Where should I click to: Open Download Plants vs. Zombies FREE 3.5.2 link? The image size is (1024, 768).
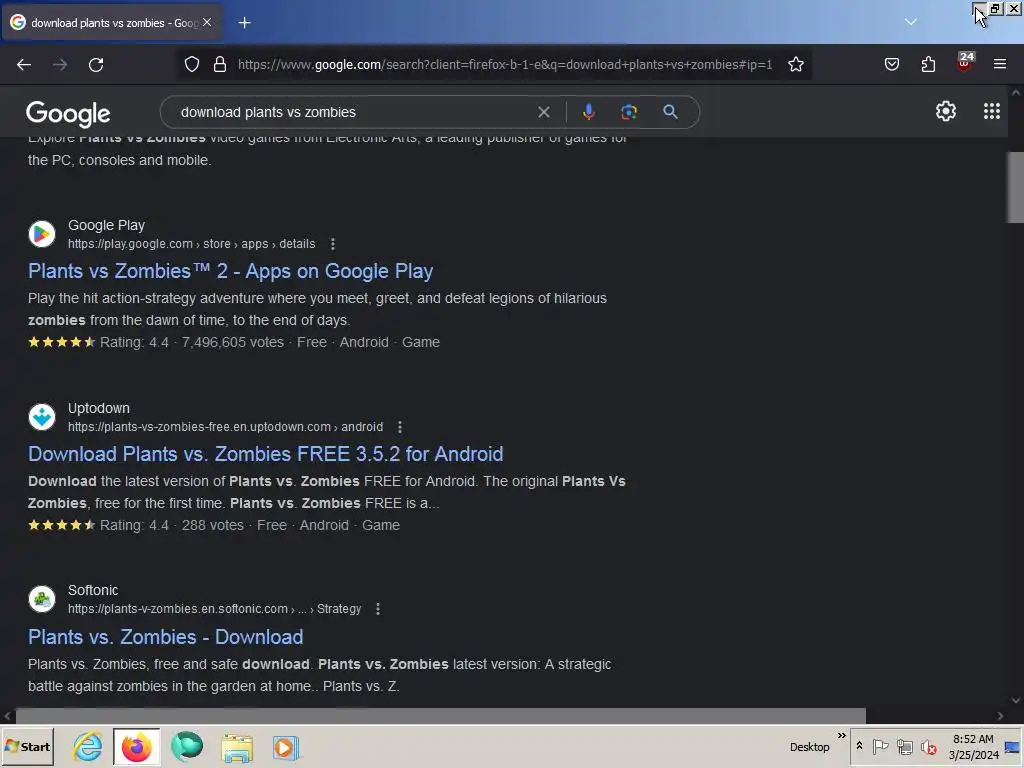tap(266, 454)
